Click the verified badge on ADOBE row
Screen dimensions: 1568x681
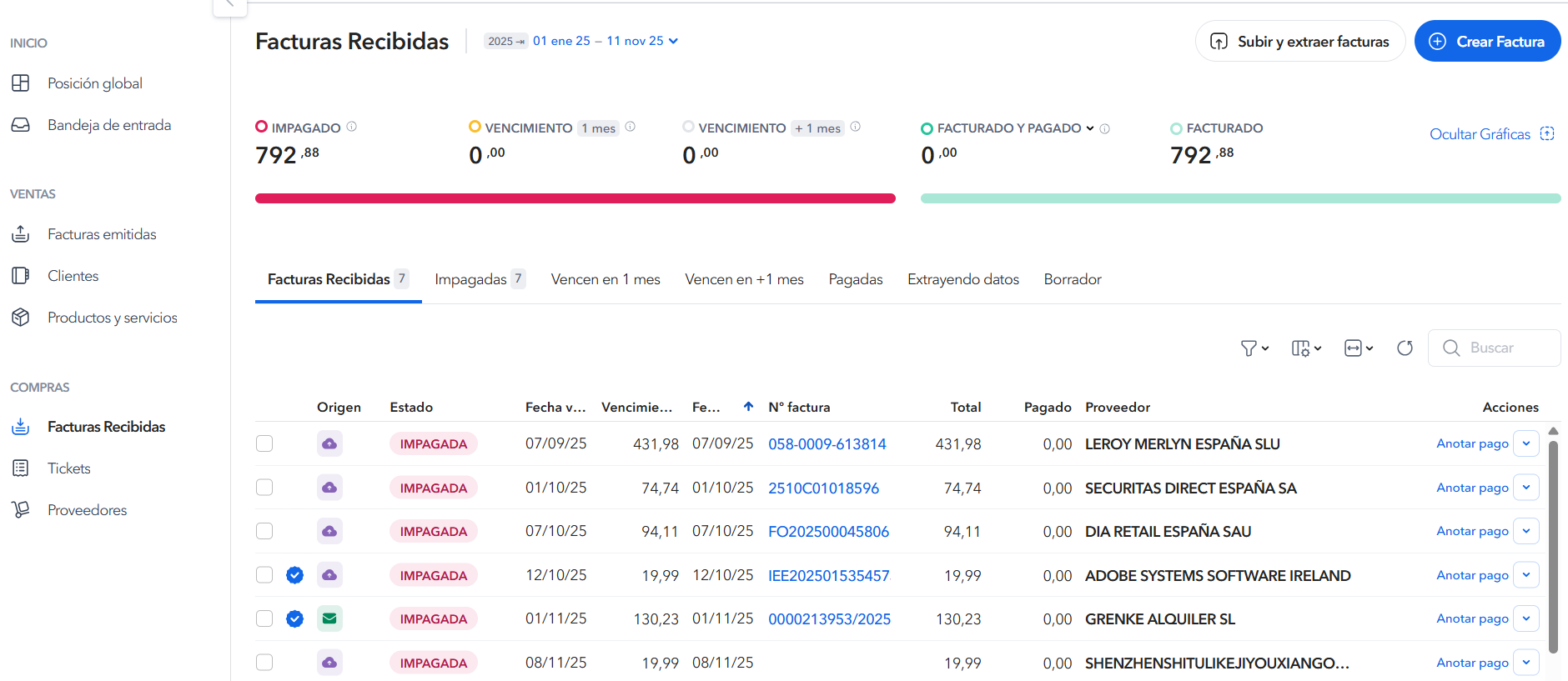(x=294, y=575)
